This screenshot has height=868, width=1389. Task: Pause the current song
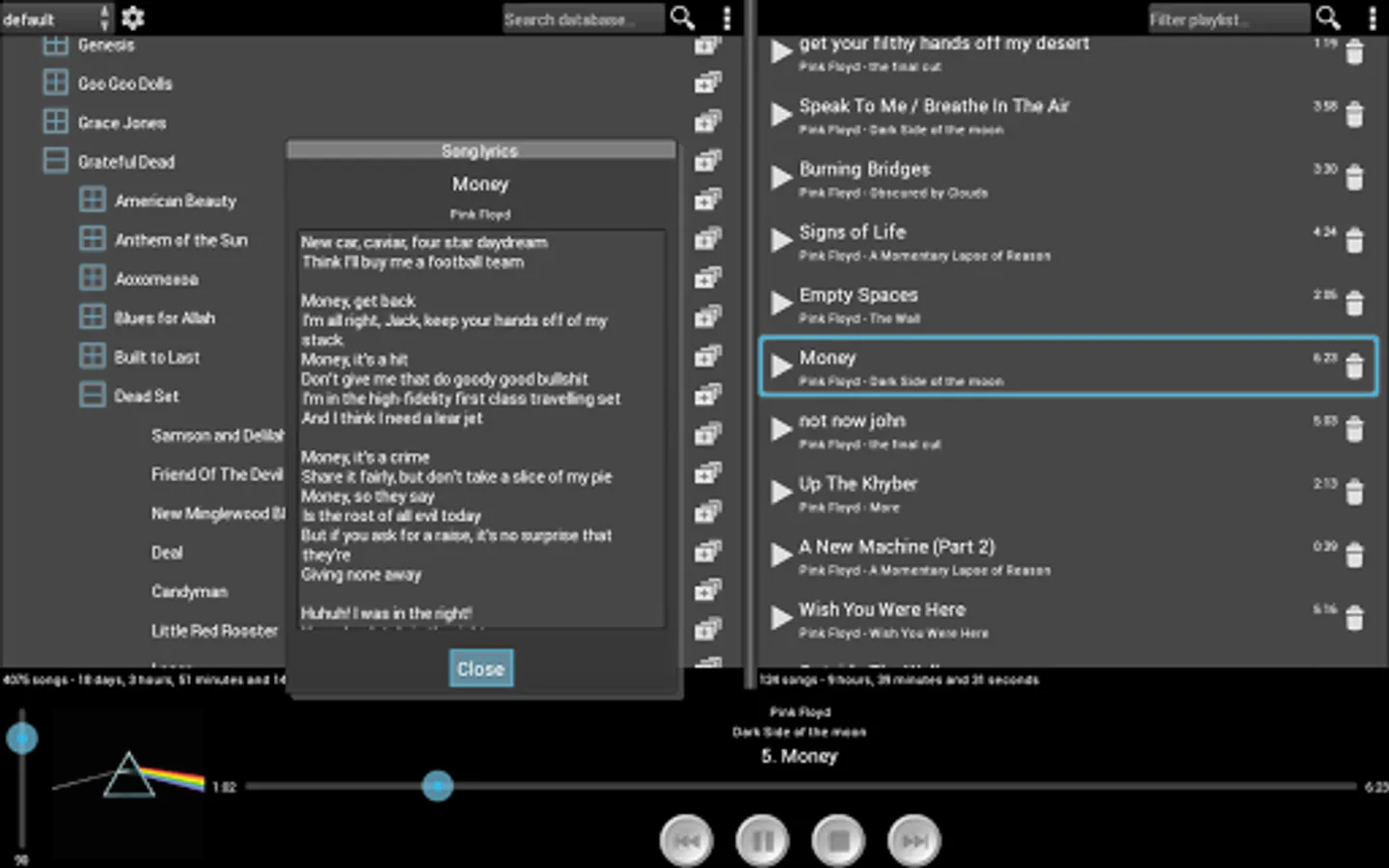coord(762,840)
